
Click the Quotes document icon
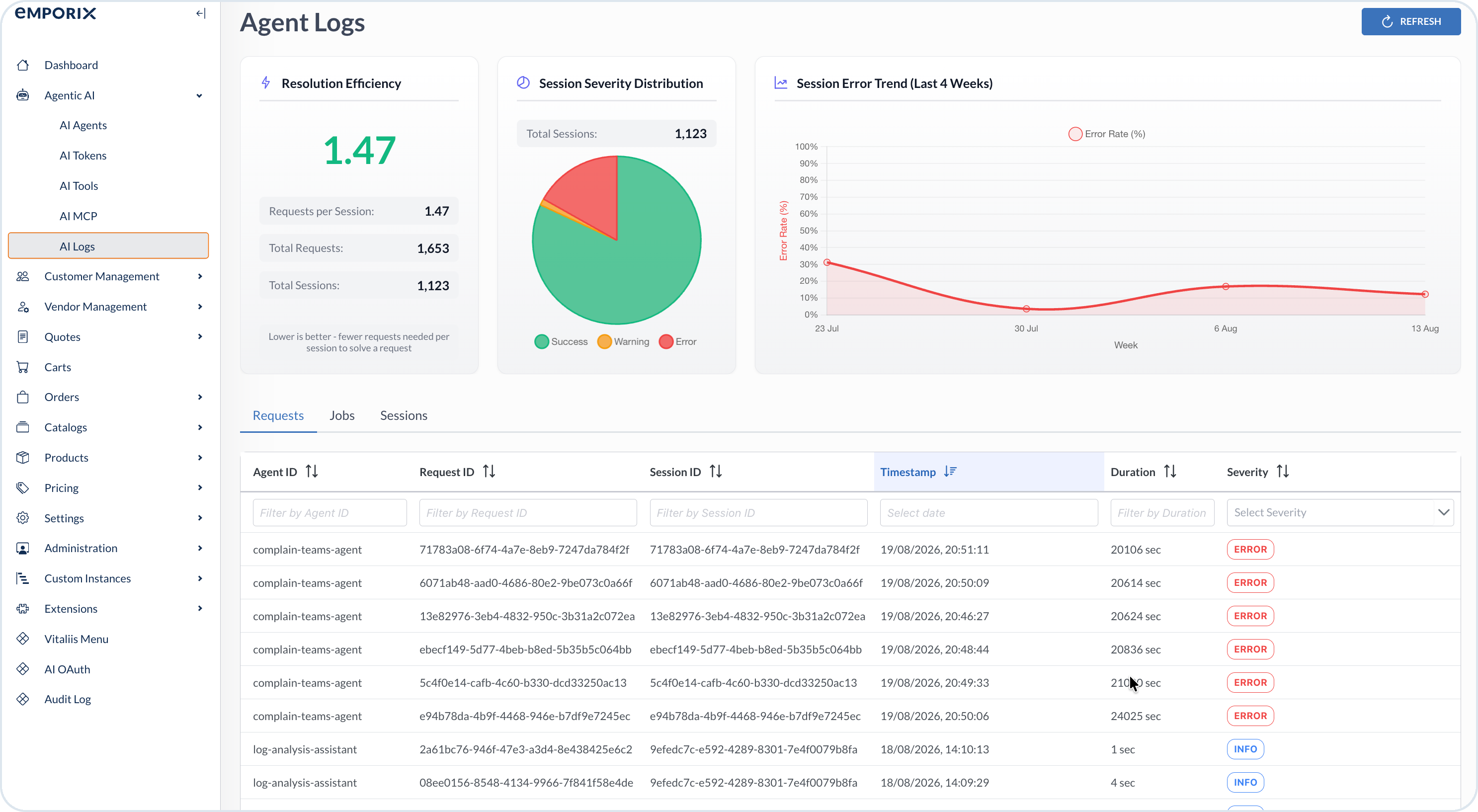23,337
